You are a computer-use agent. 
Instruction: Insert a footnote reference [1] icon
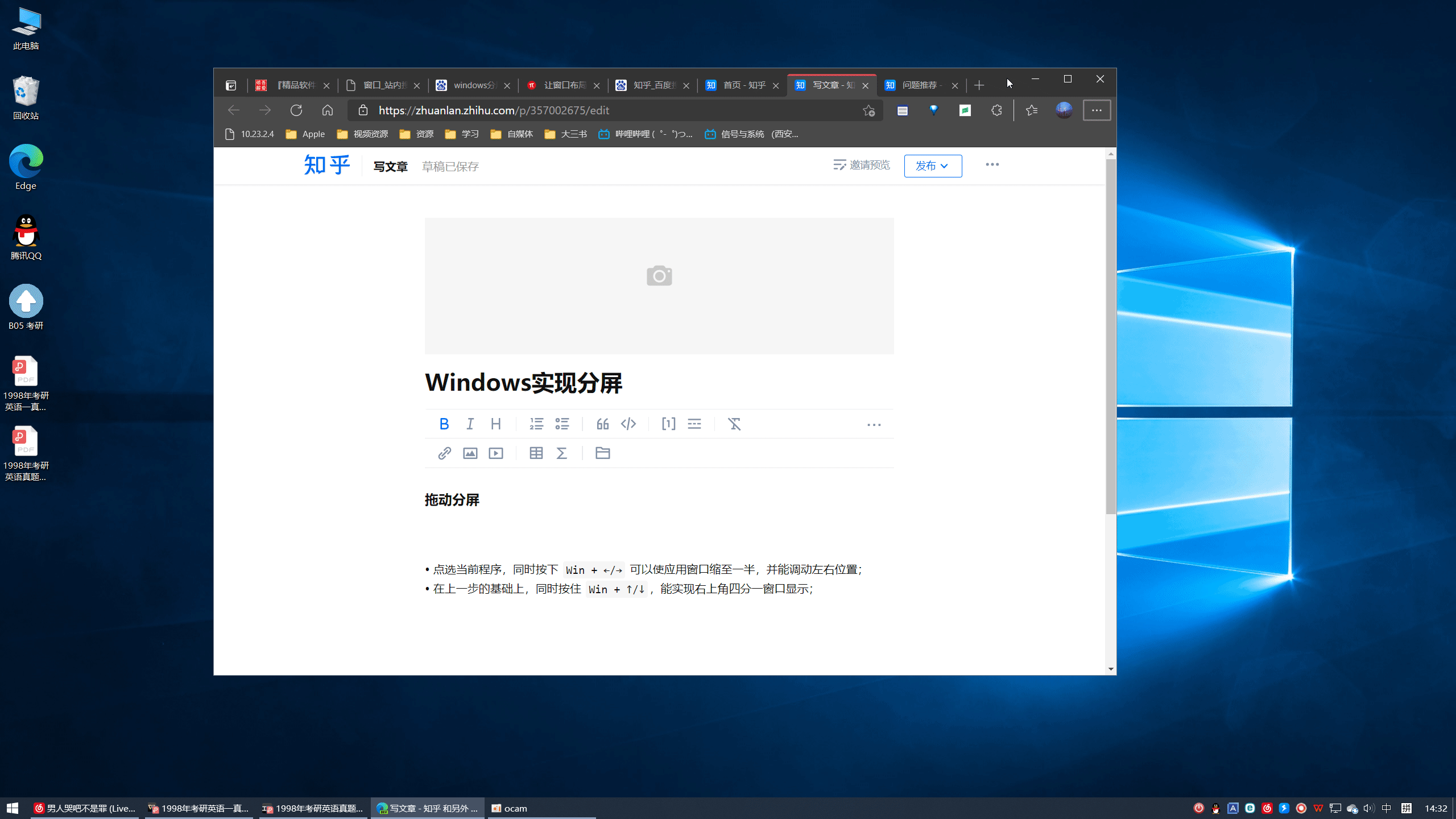[669, 424]
